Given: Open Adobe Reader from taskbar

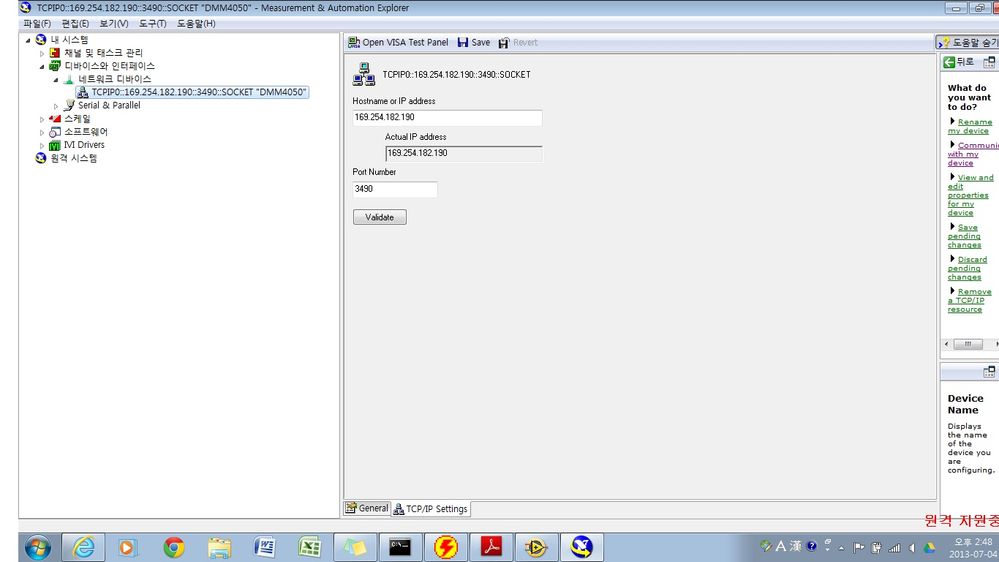Looking at the screenshot, I should click(x=491, y=547).
